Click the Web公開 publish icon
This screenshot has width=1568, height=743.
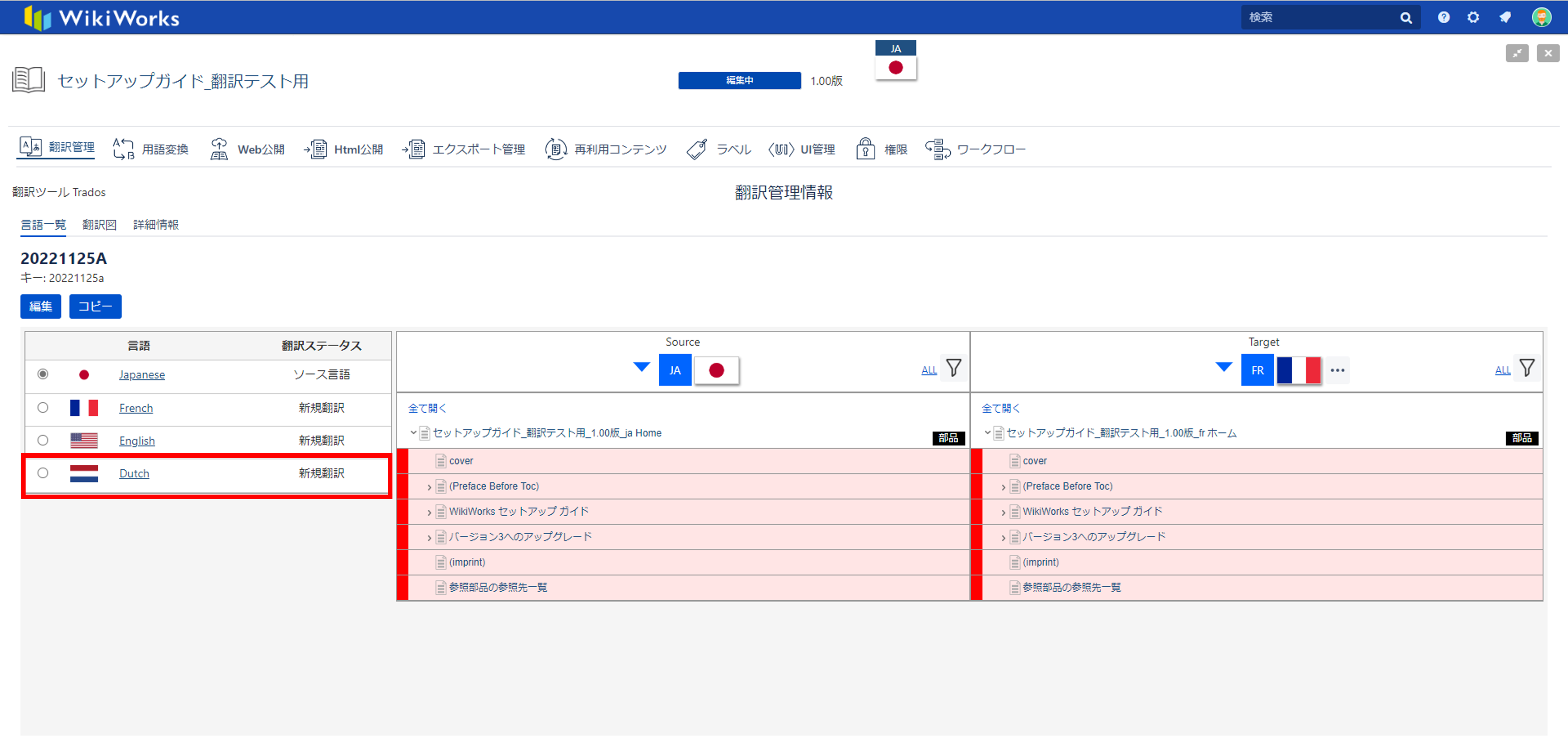[219, 149]
